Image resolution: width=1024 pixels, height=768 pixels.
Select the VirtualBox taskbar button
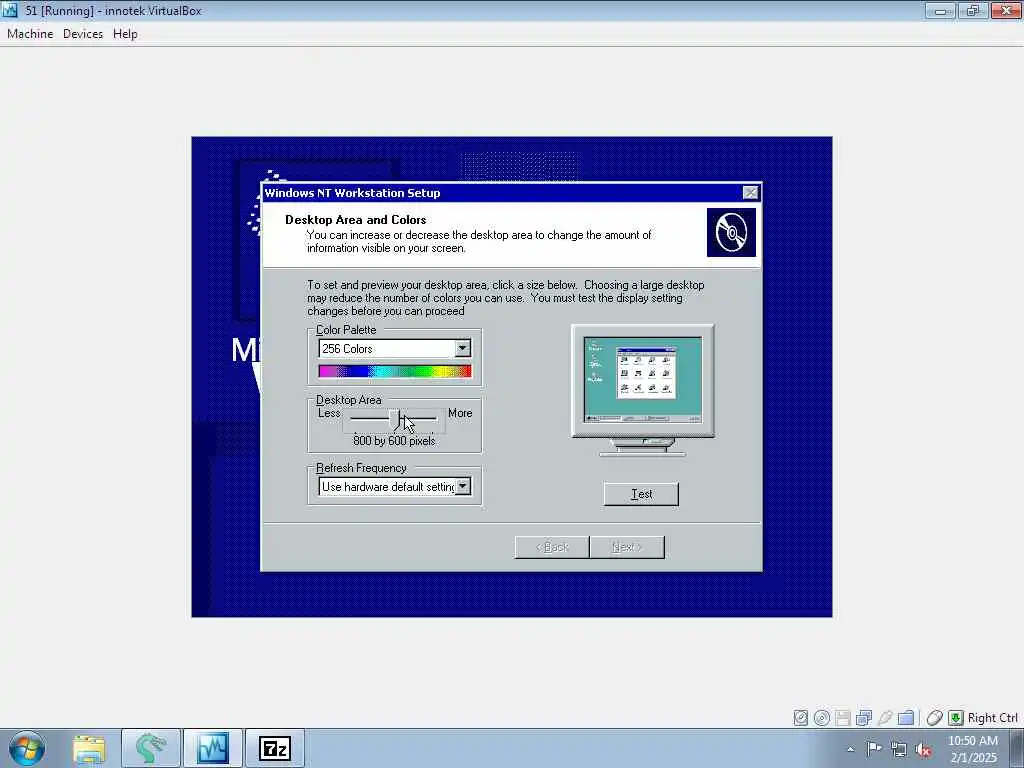point(212,748)
